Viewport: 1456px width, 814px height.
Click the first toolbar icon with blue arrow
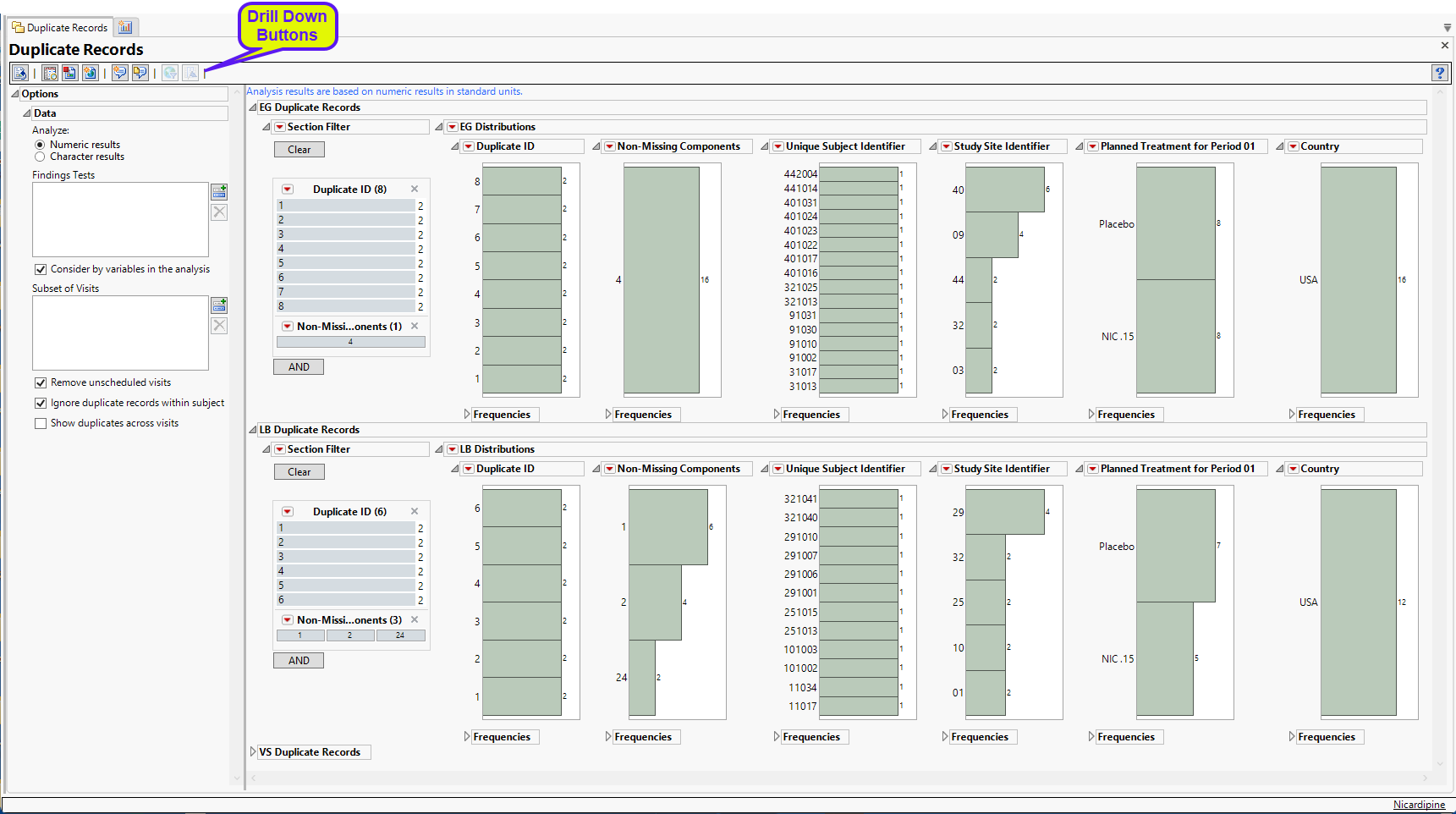[20, 74]
